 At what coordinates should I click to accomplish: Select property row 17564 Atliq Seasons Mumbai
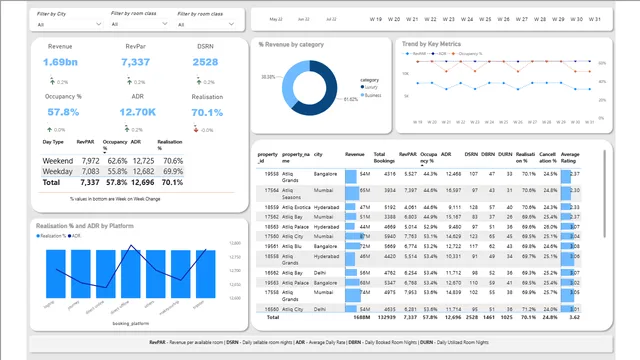[x=419, y=193]
